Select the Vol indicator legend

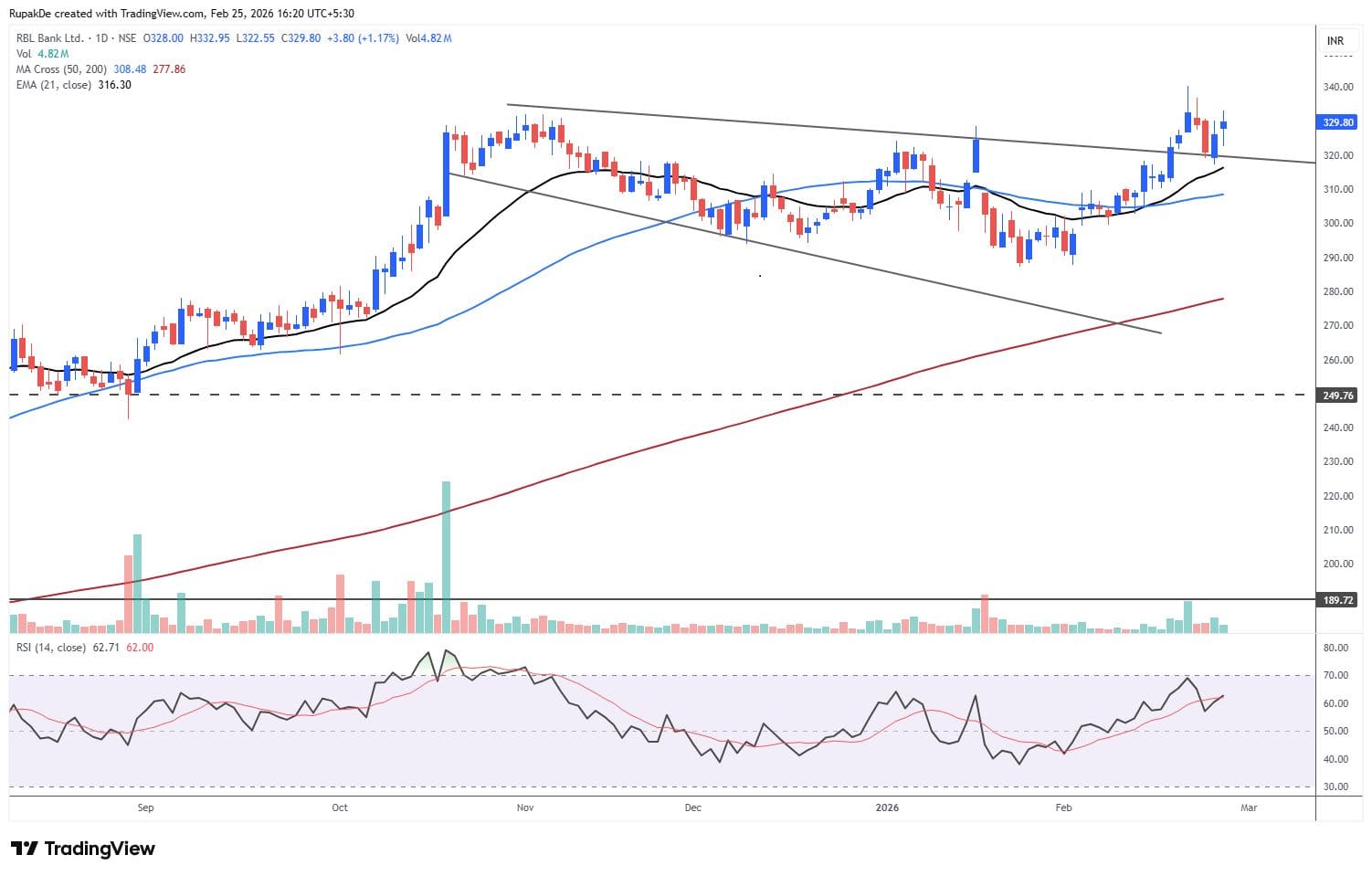(42, 53)
